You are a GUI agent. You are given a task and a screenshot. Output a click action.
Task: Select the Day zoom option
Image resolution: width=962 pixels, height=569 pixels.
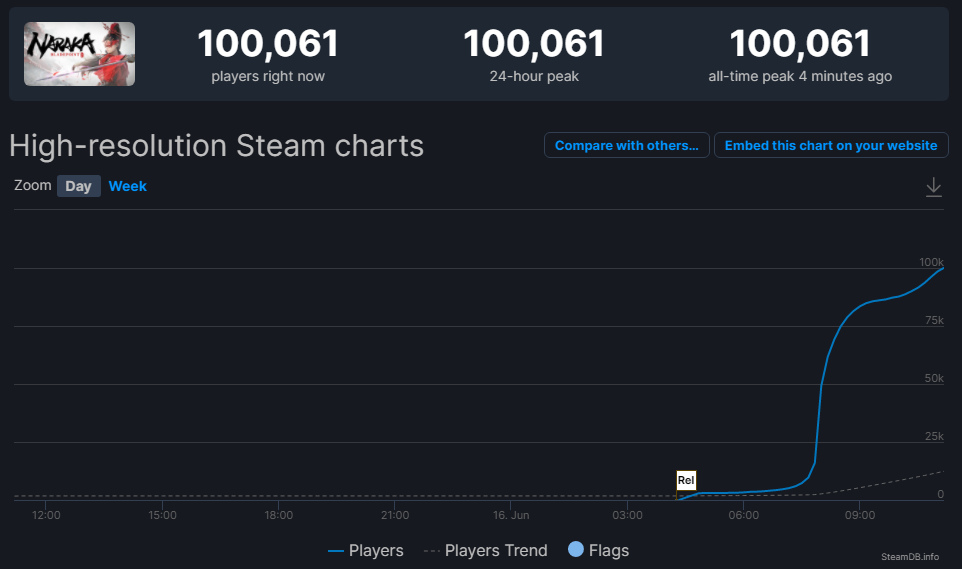point(79,186)
